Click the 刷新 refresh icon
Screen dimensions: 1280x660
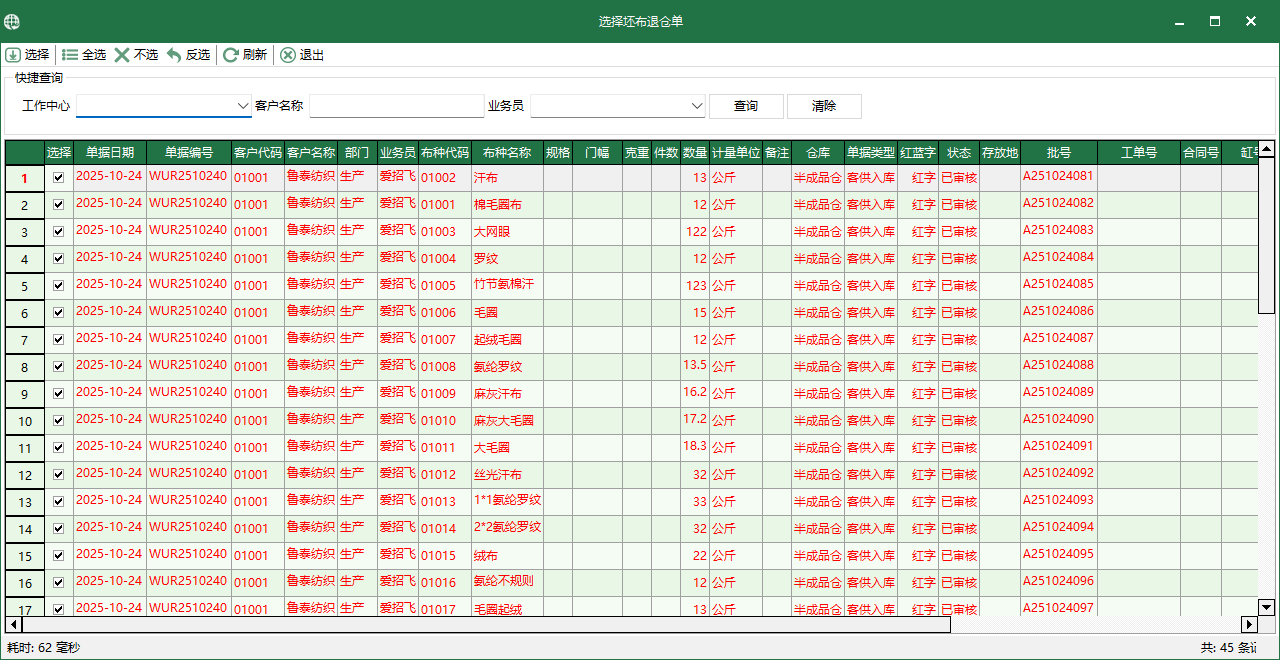230,55
